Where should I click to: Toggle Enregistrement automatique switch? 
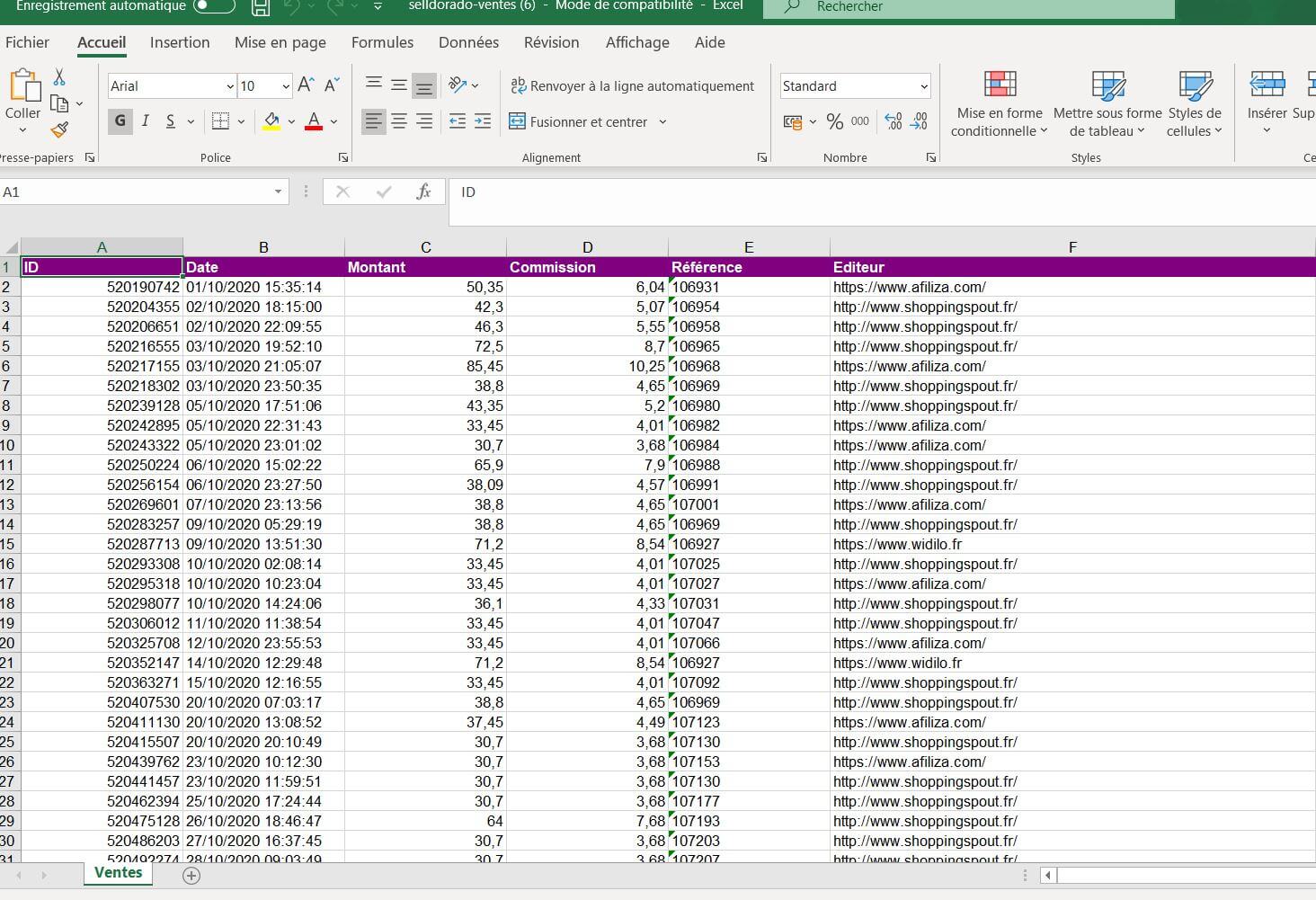click(x=213, y=6)
